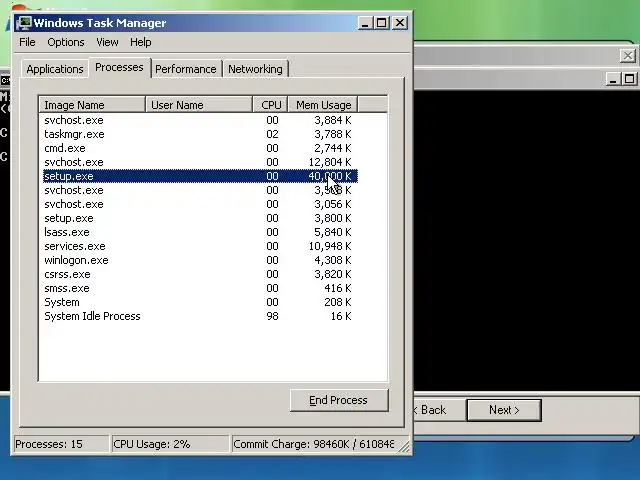The image size is (640, 480).
Task: Select svchost.exe using 3,056 K
Action: click(x=200, y=204)
